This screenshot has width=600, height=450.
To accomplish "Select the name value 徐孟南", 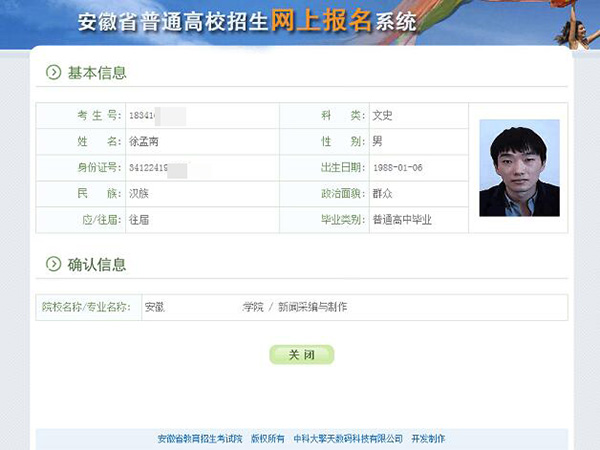I will coord(143,142).
